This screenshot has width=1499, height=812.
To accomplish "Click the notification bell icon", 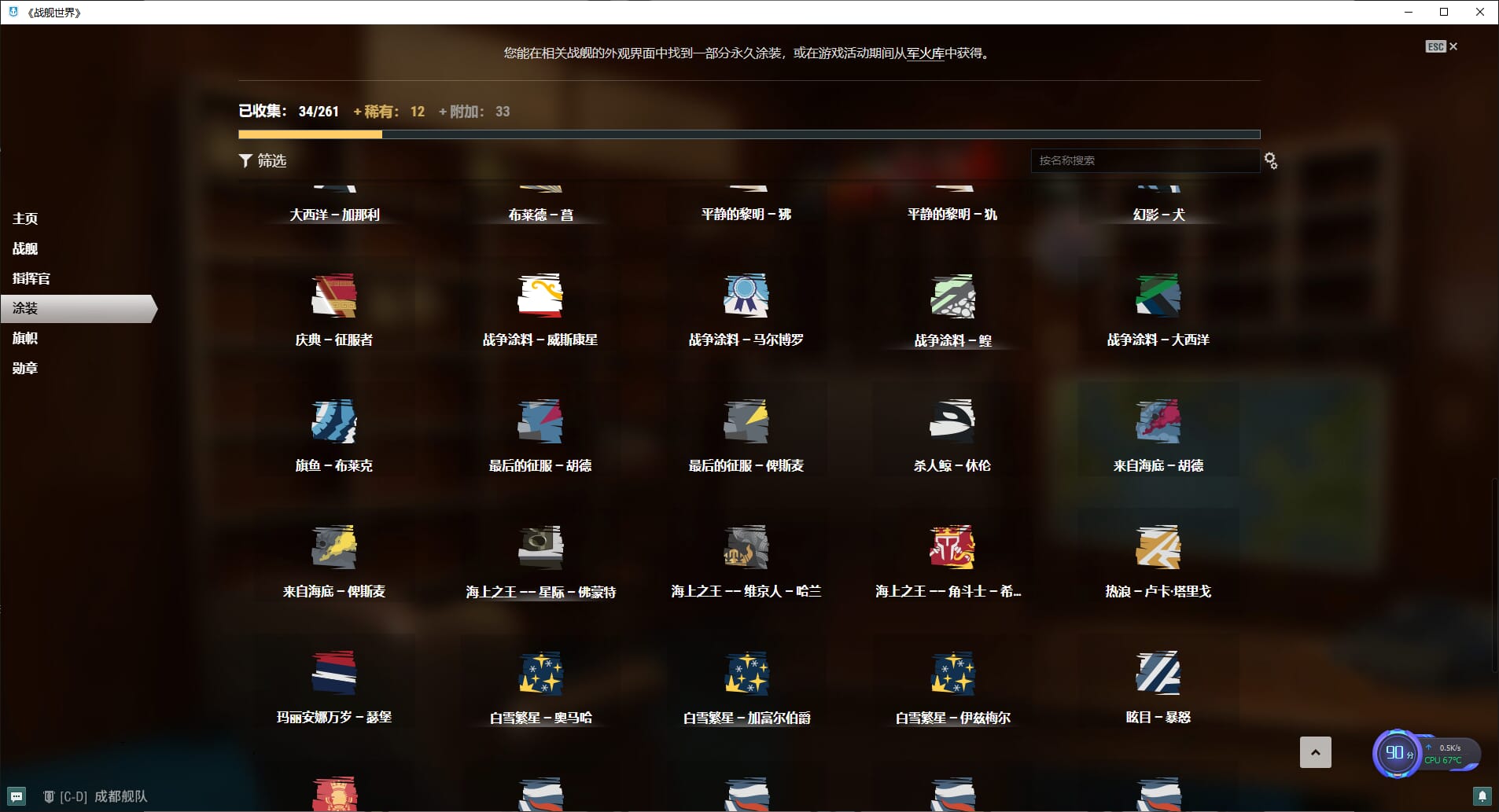I will pyautogui.click(x=1482, y=796).
